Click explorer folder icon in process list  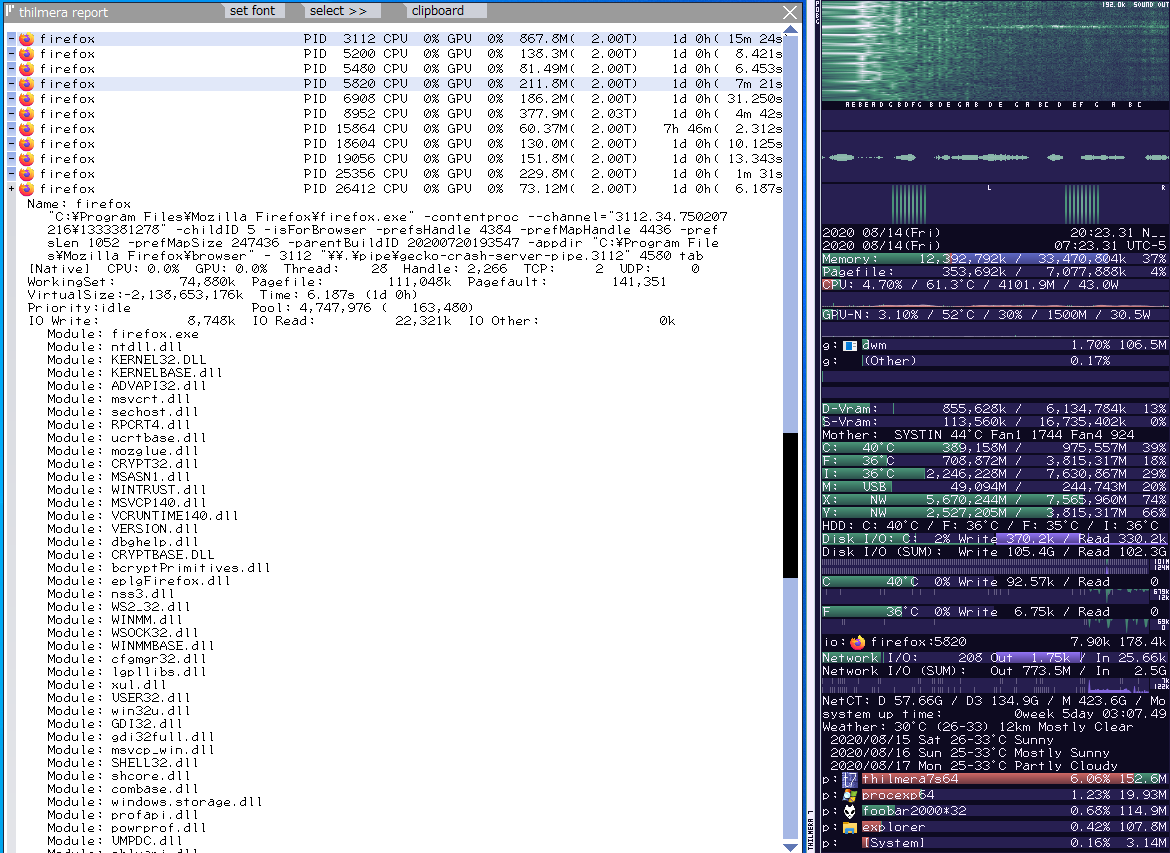coord(850,828)
